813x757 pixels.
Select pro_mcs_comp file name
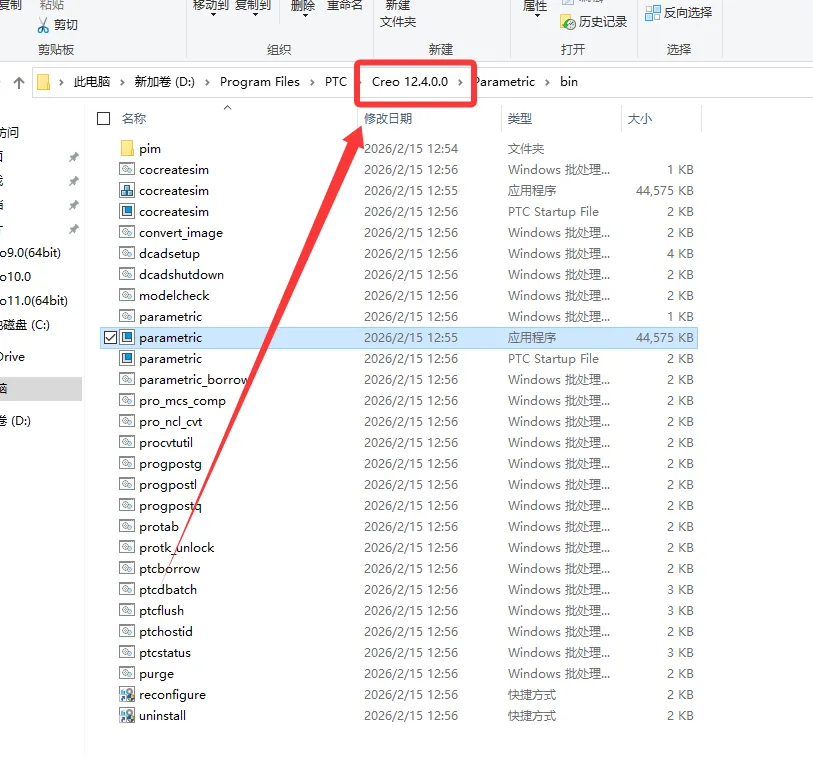[183, 401]
